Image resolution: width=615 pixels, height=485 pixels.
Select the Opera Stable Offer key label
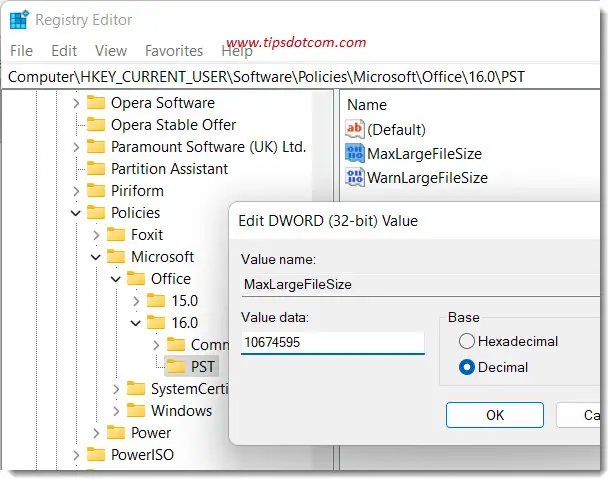click(x=173, y=125)
